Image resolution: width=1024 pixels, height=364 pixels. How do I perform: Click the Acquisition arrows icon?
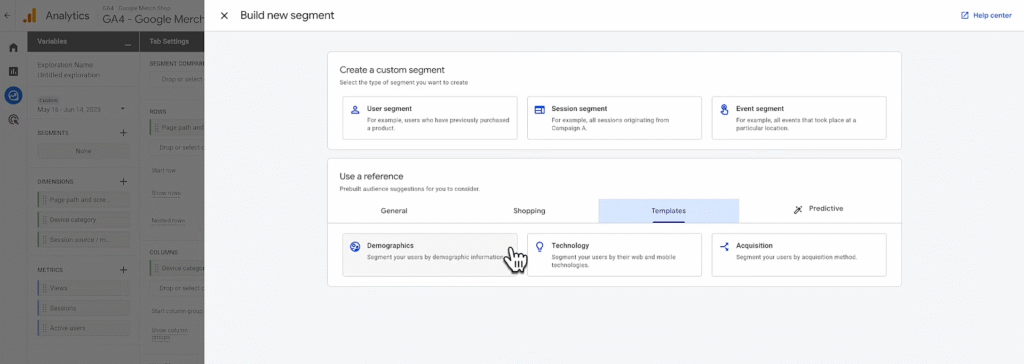pos(724,247)
